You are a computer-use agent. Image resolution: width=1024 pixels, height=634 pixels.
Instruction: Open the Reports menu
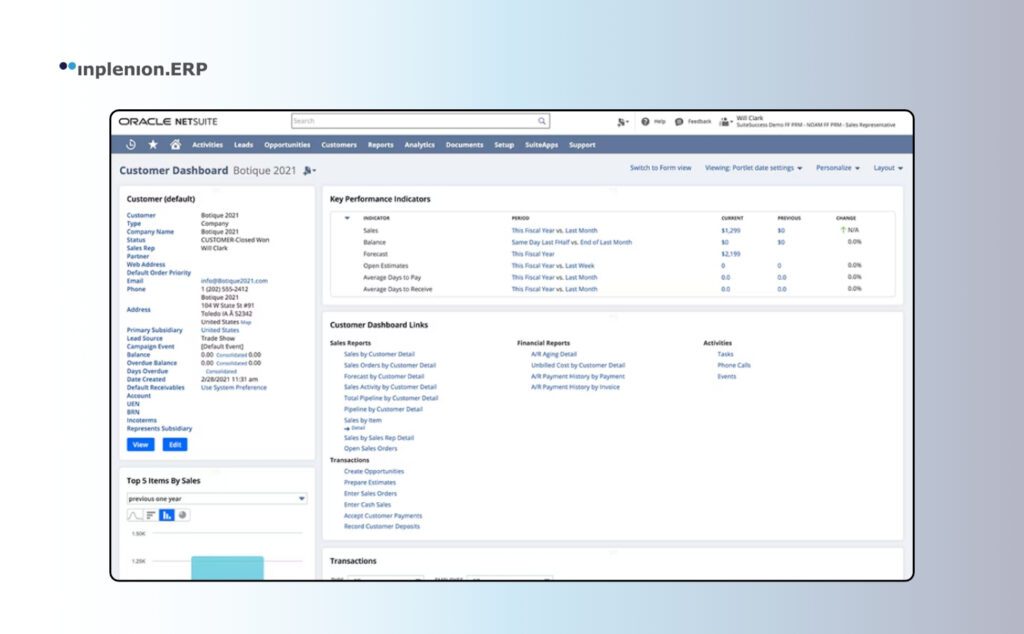380,145
